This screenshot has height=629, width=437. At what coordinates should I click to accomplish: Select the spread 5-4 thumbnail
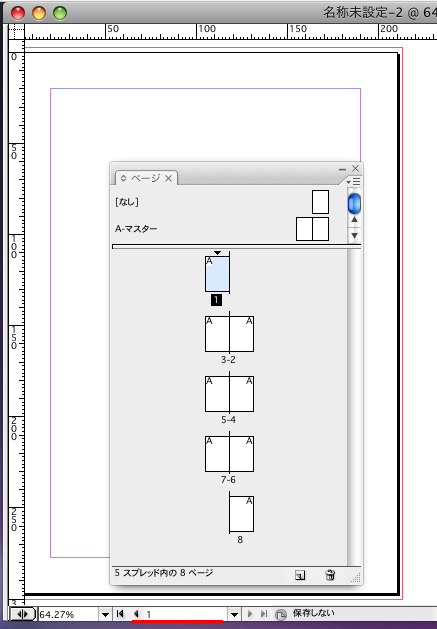[x=229, y=394]
